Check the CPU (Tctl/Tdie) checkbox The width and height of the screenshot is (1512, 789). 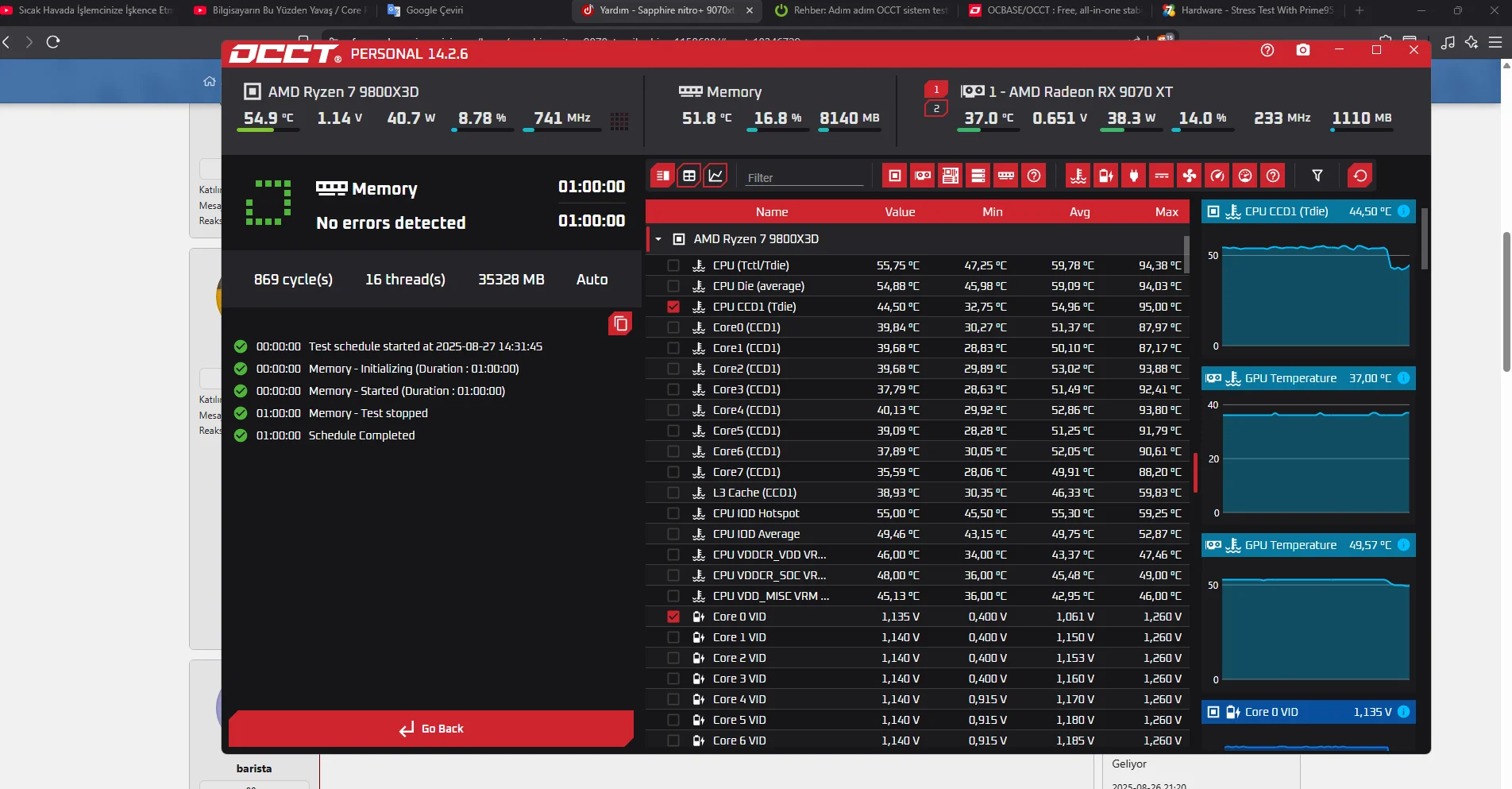[673, 265]
